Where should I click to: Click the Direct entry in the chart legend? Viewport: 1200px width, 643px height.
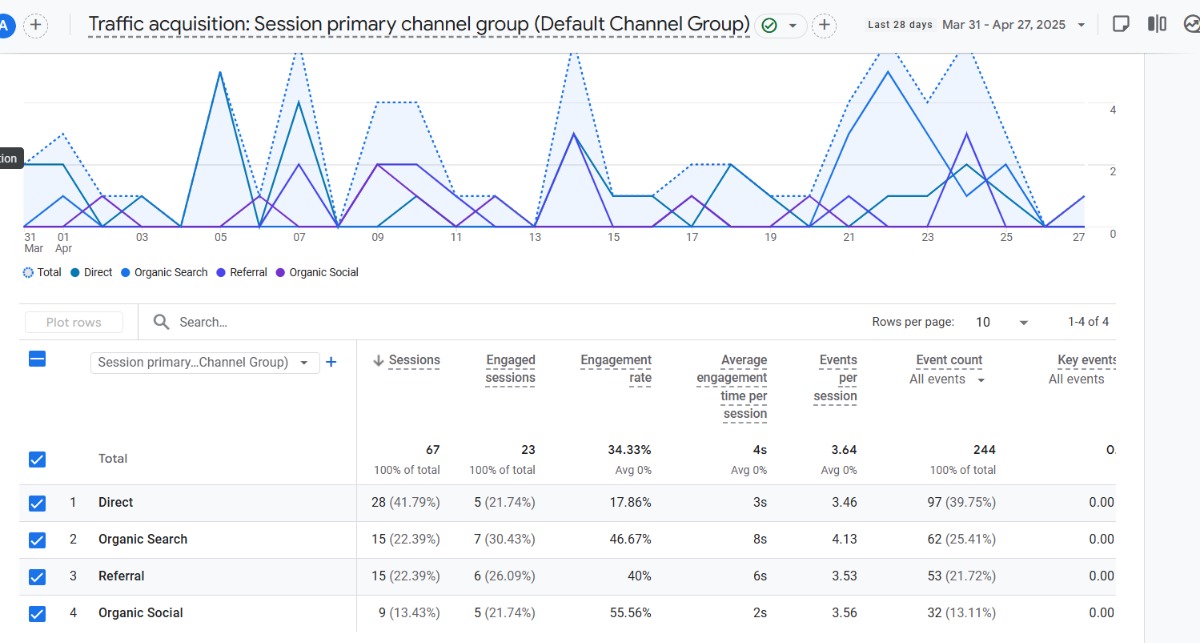[91, 272]
